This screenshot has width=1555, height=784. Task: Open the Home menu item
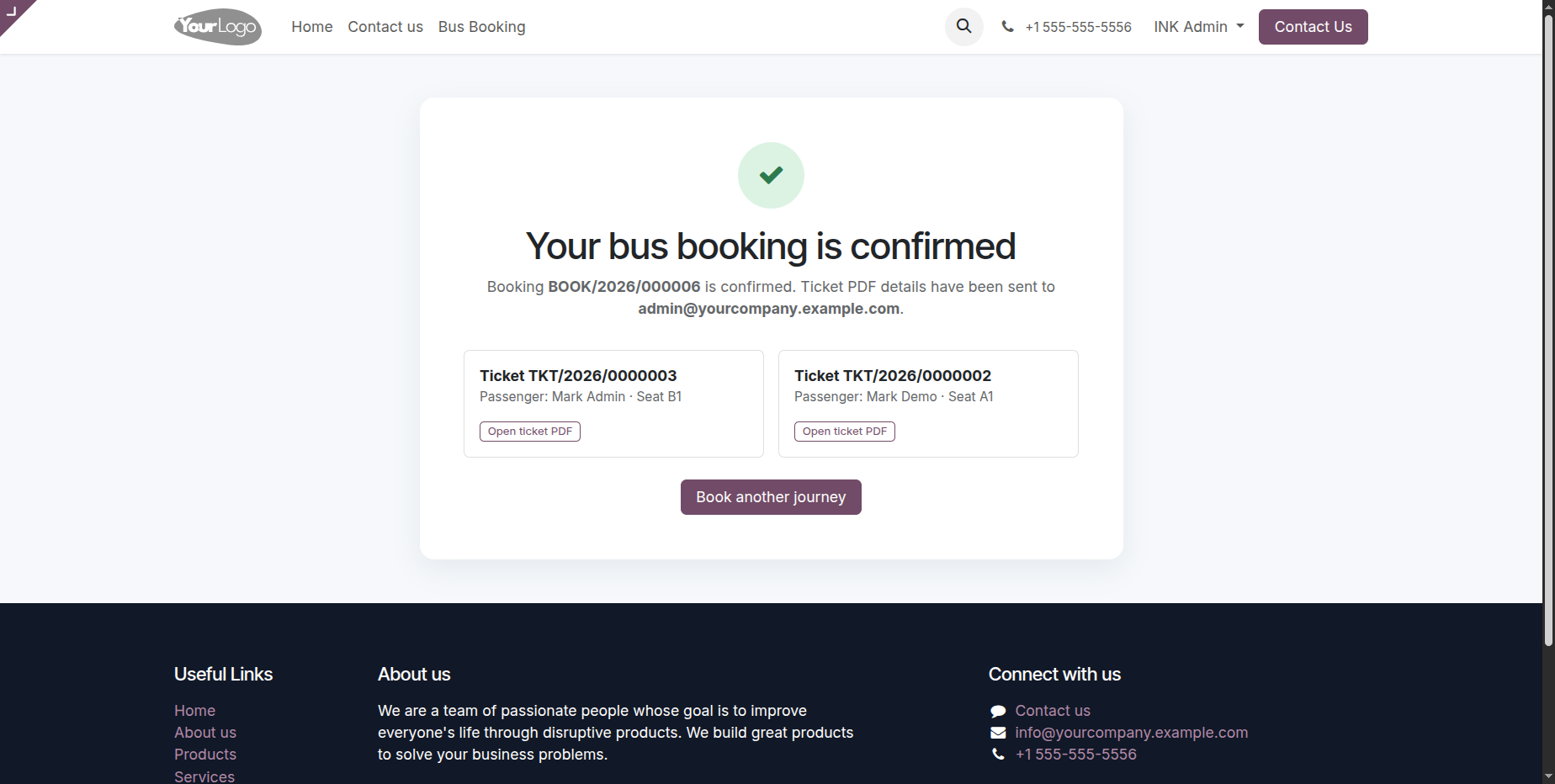pyautogui.click(x=312, y=27)
